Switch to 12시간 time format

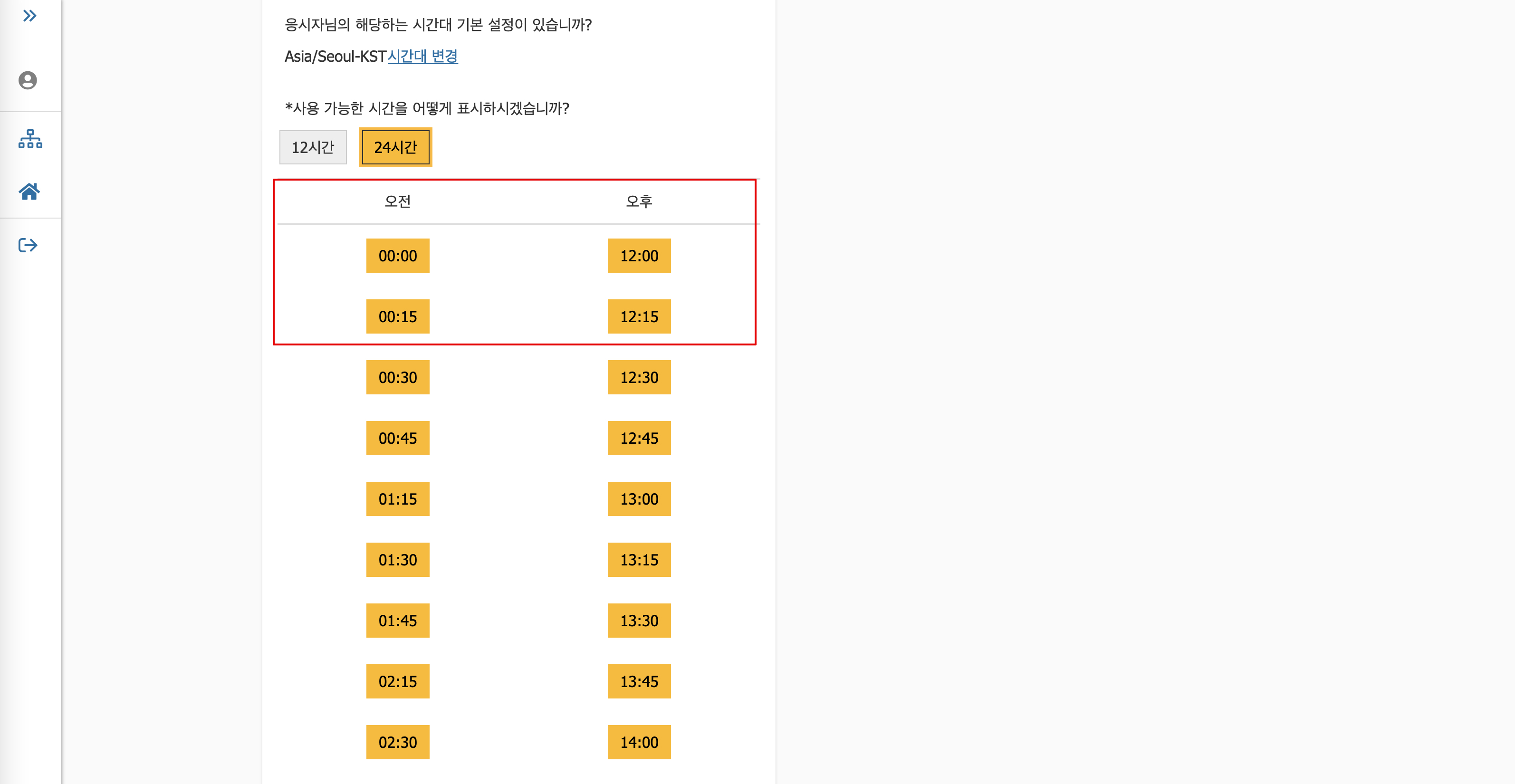[x=313, y=147]
